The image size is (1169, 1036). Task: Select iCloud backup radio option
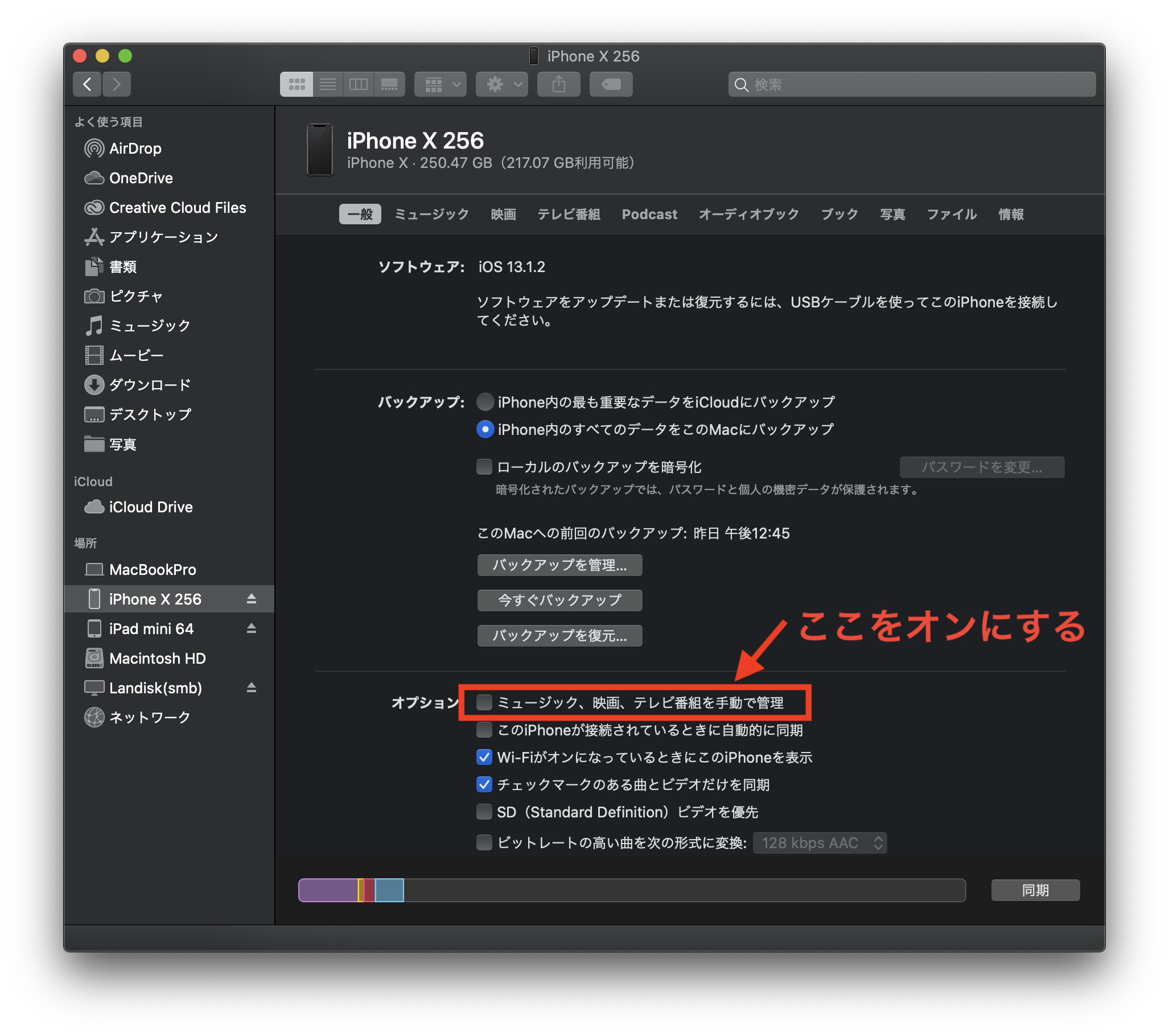coord(485,402)
